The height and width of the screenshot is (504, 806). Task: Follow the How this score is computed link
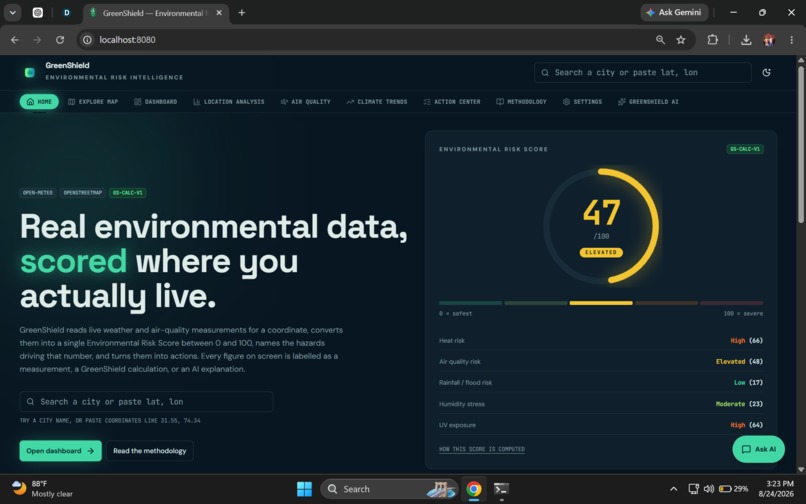482,449
